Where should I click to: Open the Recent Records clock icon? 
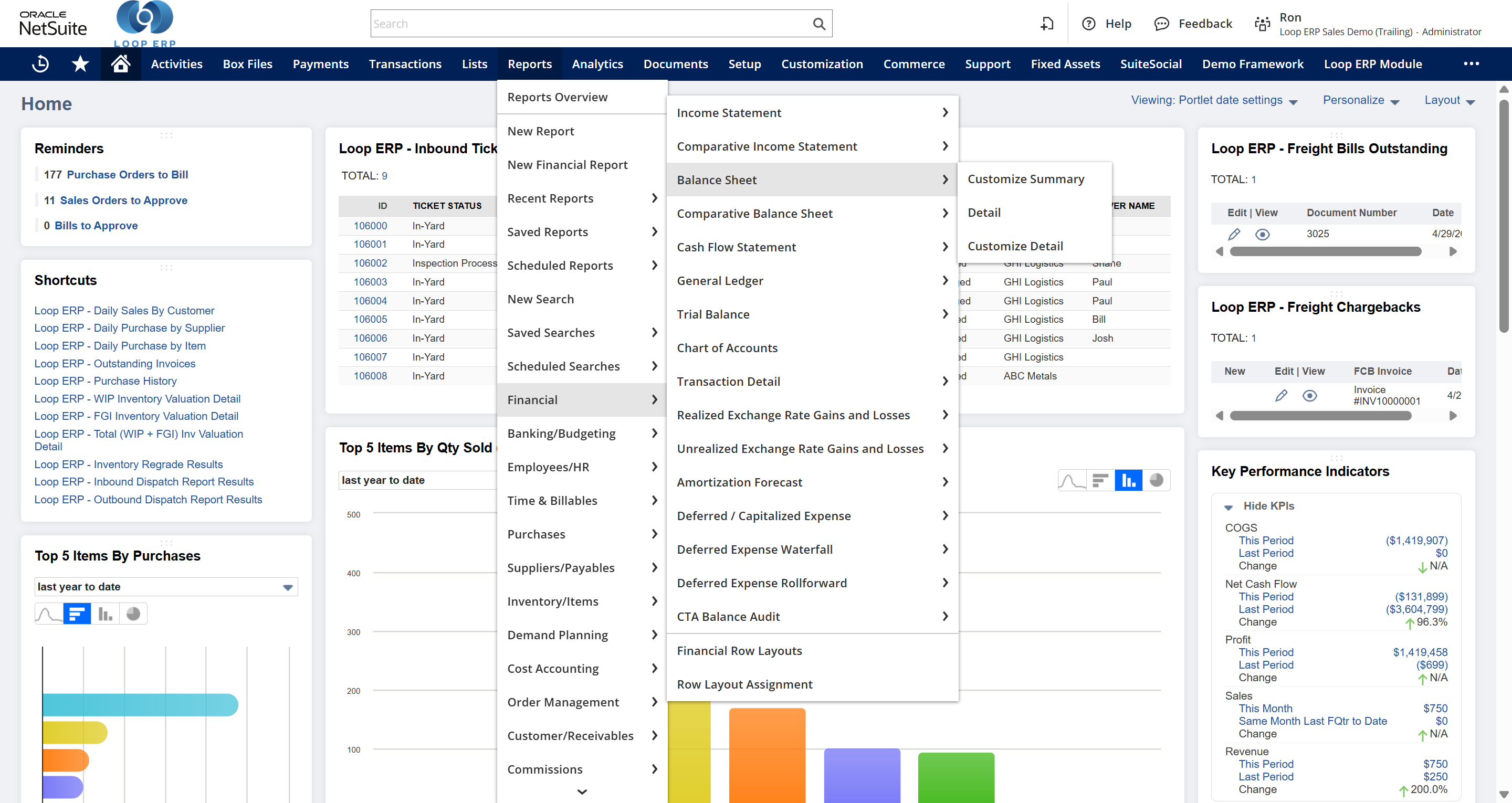point(40,64)
